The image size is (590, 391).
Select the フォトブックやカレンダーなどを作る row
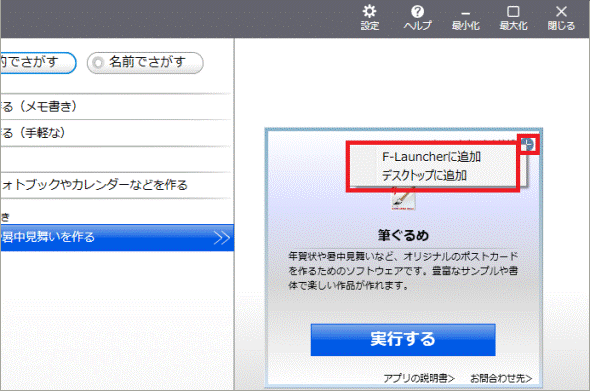point(116,185)
